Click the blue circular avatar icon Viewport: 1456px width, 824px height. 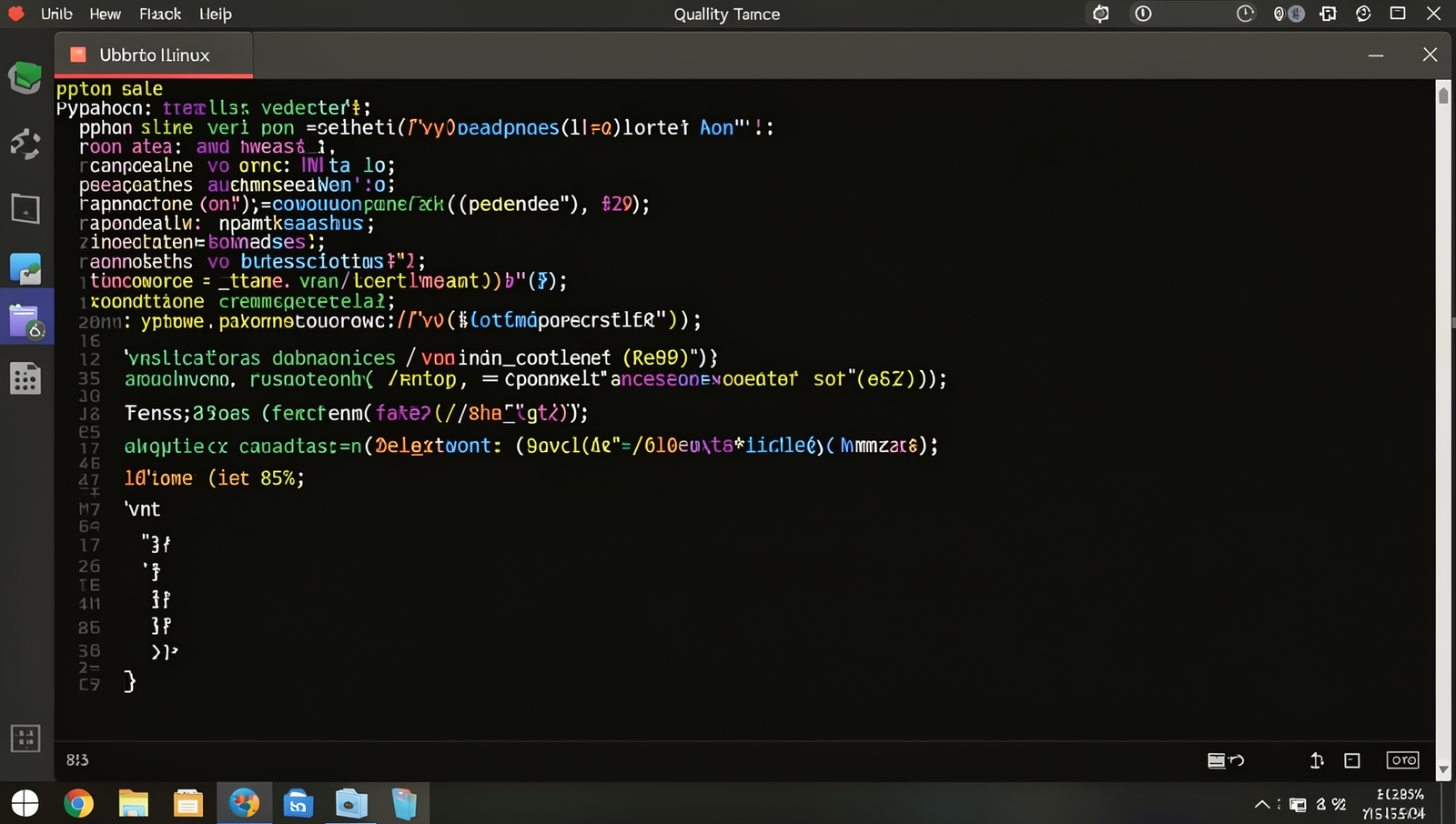click(x=1296, y=14)
